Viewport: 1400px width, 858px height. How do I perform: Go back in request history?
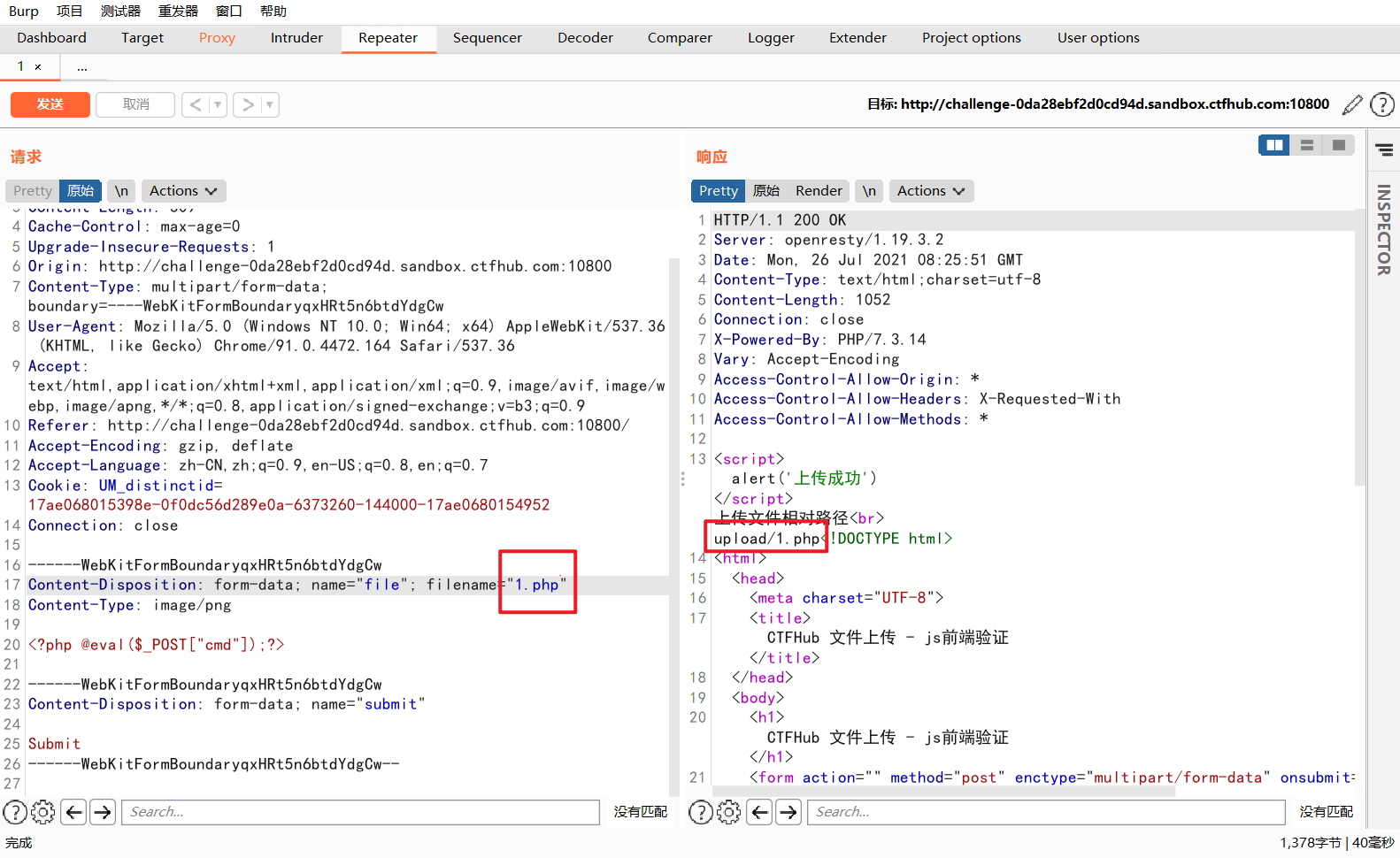coord(196,104)
